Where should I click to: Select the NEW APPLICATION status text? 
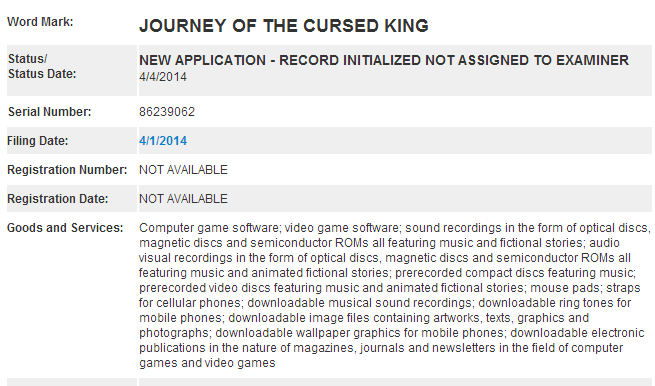(383, 60)
